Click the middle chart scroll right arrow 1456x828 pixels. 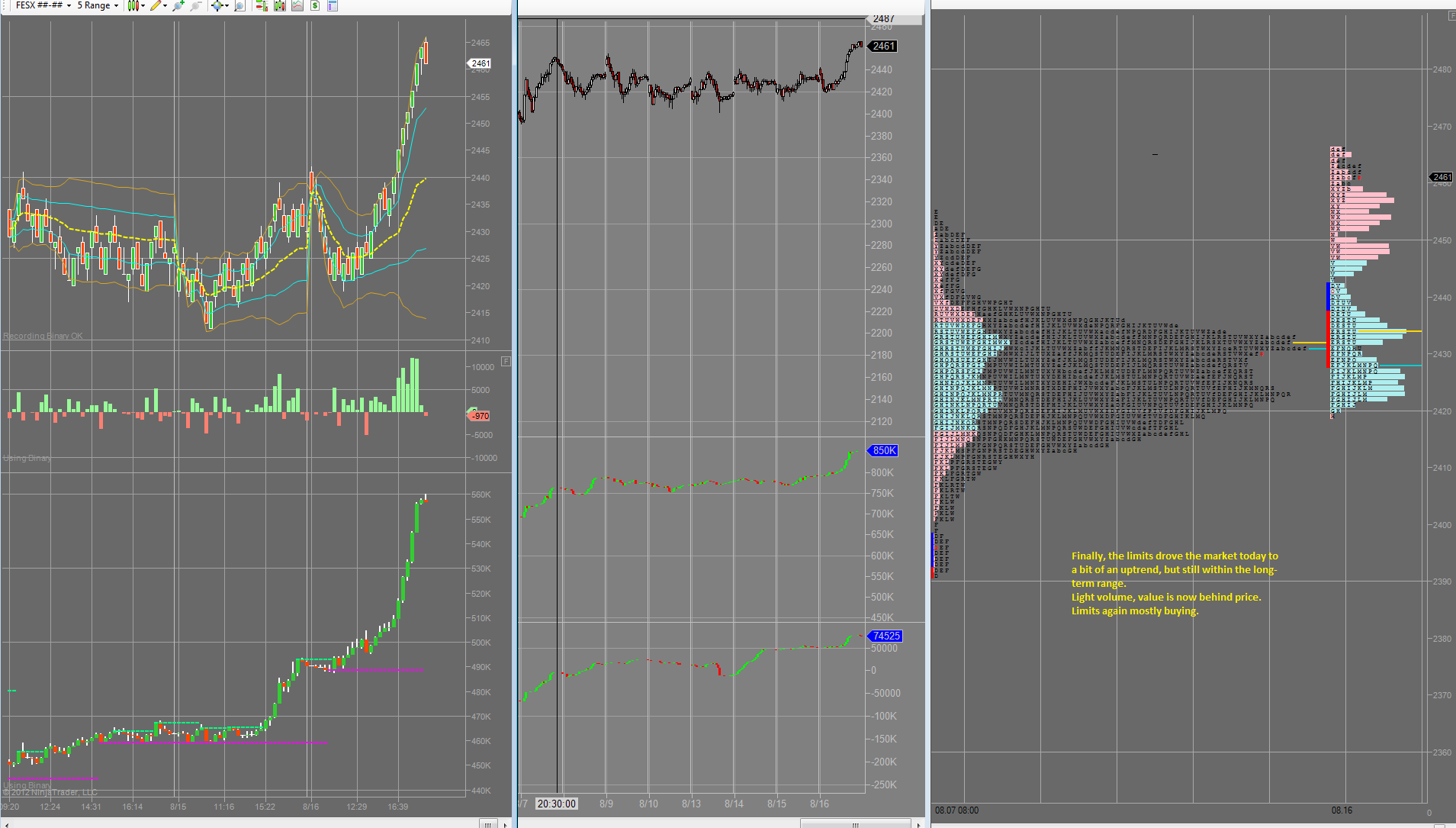(x=918, y=824)
